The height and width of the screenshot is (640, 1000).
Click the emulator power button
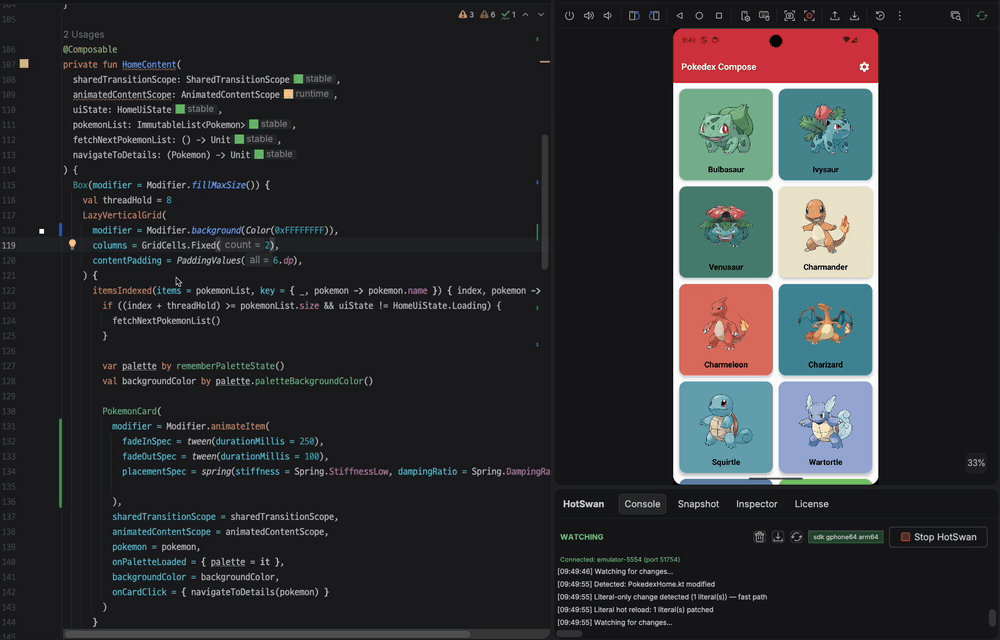pyautogui.click(x=570, y=16)
